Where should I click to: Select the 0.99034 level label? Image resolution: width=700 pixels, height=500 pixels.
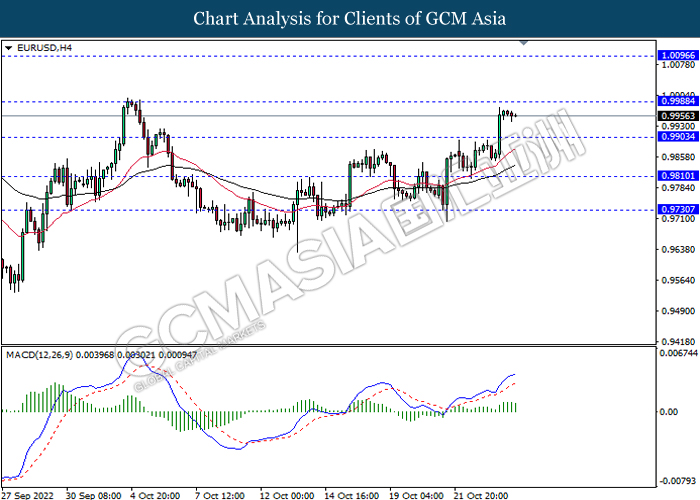click(x=678, y=137)
